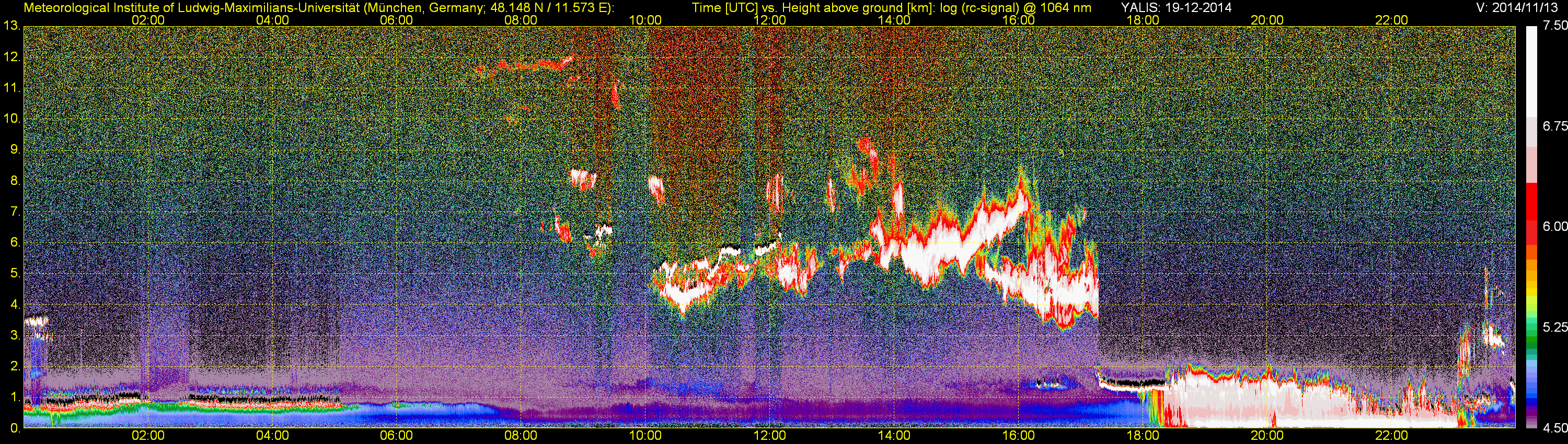This screenshot has height=444, width=1568.
Task: Click the 12:00 label on the top time axis
Action: 769,20
